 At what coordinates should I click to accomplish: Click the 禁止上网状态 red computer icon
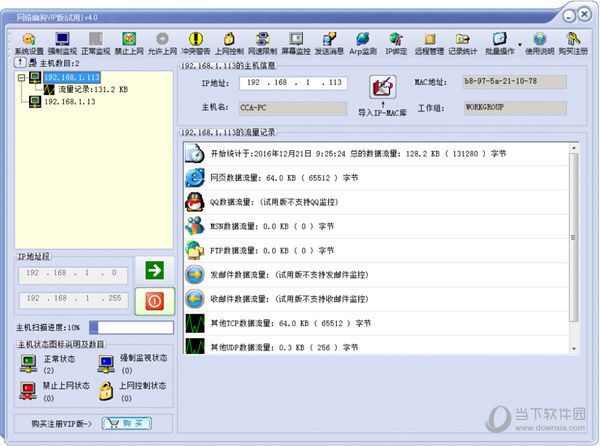tap(28, 391)
